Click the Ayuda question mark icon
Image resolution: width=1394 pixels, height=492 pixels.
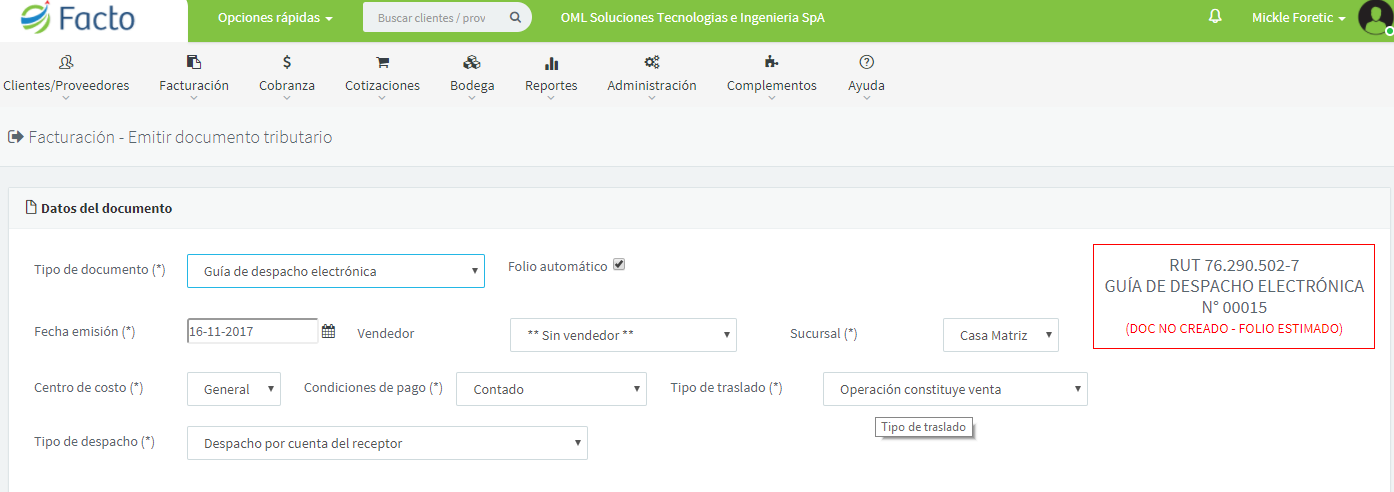(x=866, y=62)
